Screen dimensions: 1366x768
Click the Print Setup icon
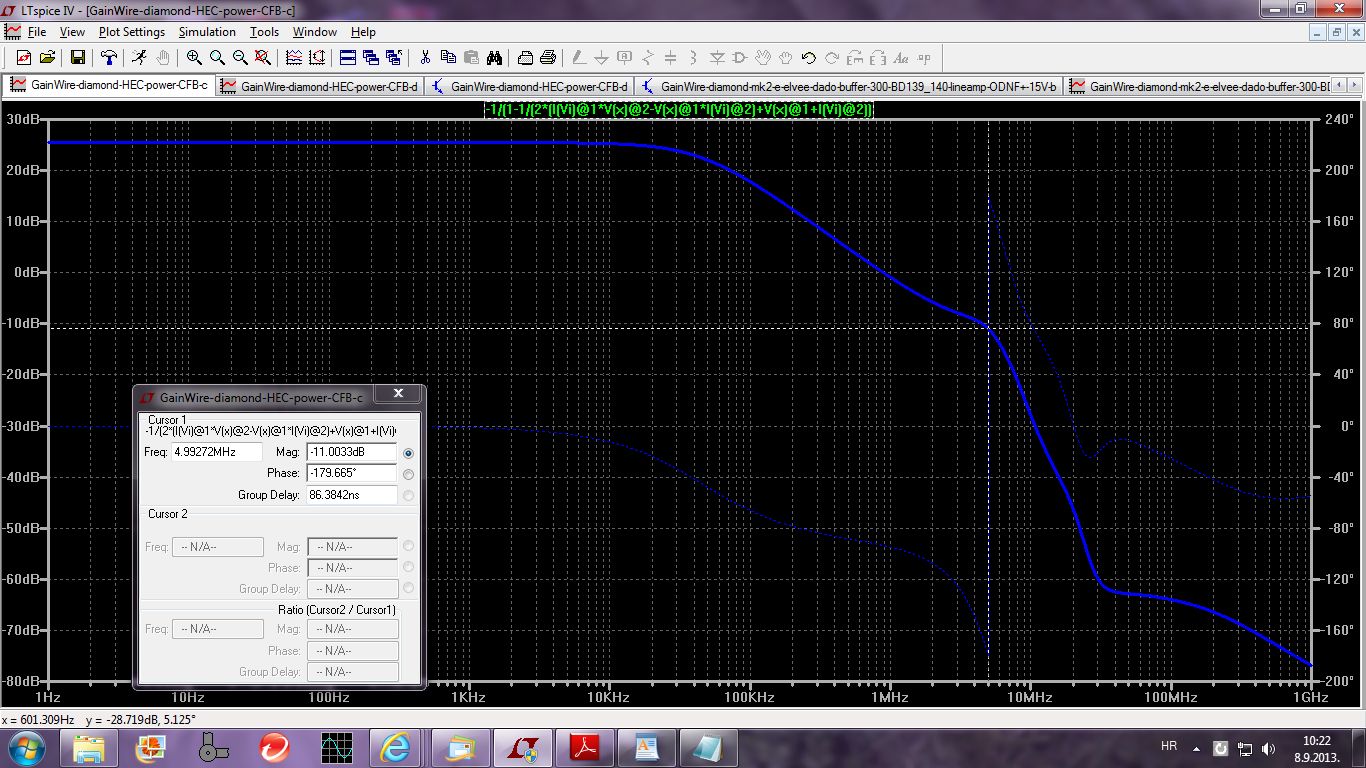[525, 58]
